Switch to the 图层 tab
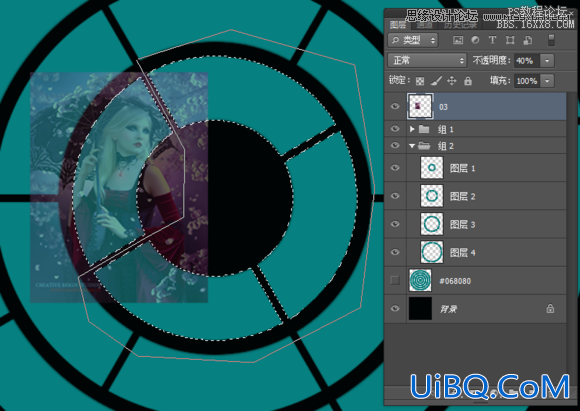The width and height of the screenshot is (580, 411). [398, 25]
